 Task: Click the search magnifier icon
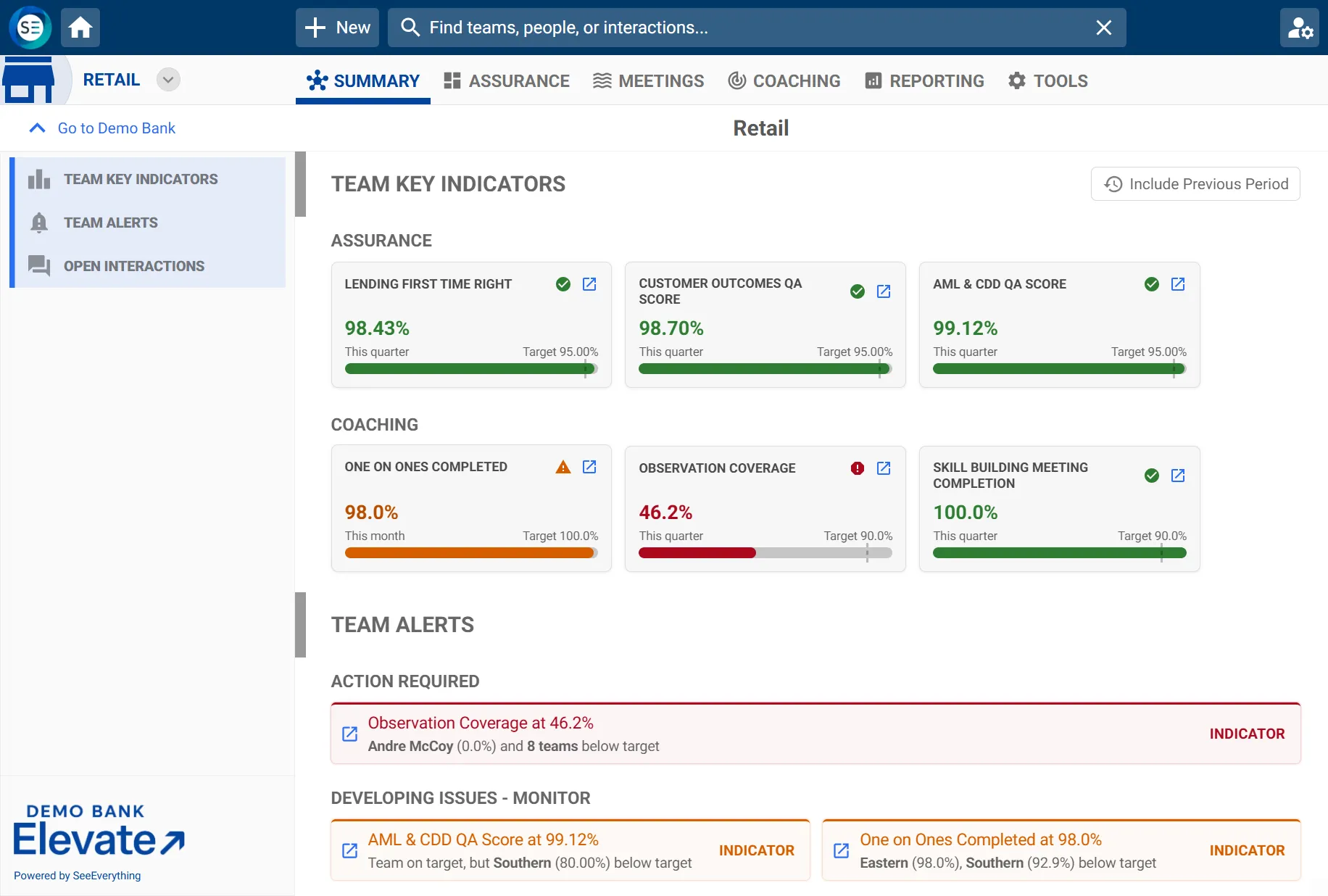click(x=410, y=28)
